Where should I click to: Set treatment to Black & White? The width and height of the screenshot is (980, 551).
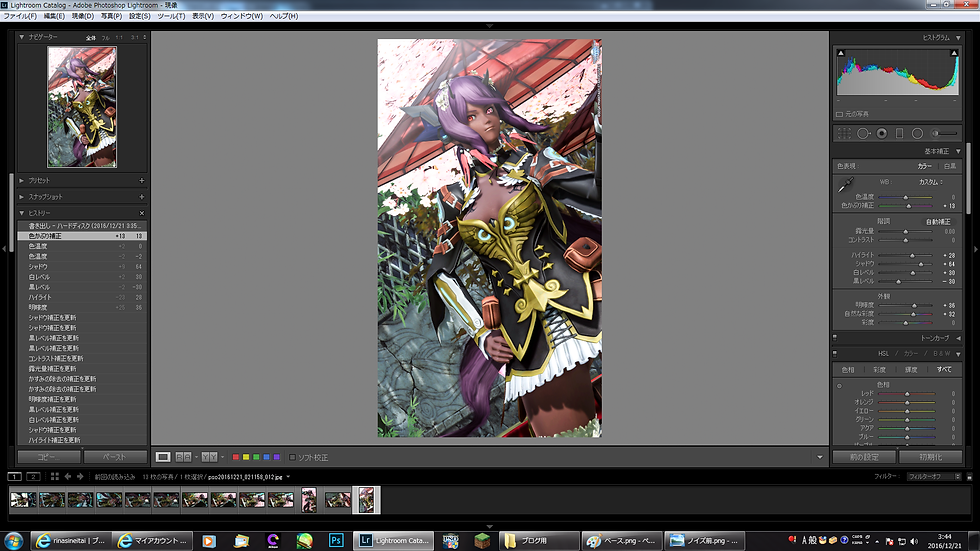949,166
